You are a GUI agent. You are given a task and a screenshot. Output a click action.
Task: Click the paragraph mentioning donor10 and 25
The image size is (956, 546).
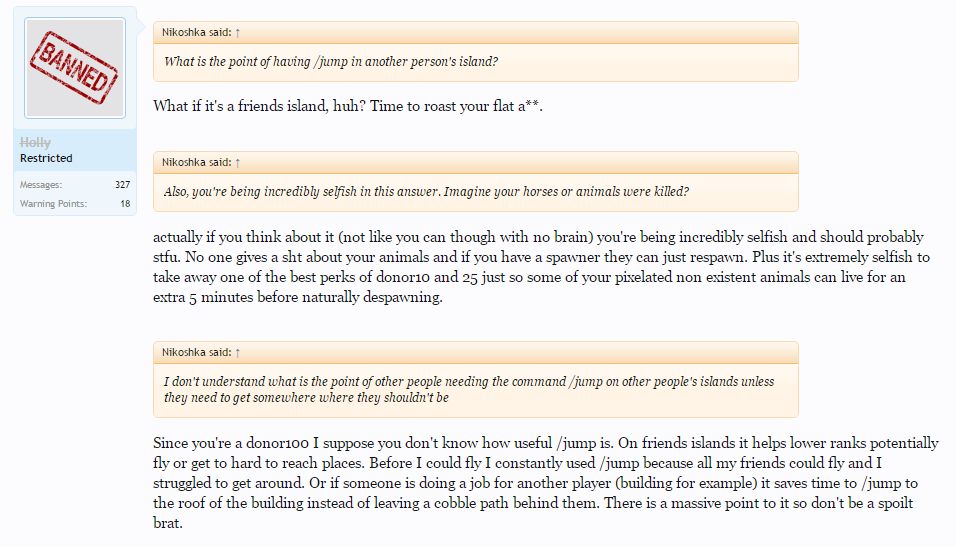click(541, 267)
